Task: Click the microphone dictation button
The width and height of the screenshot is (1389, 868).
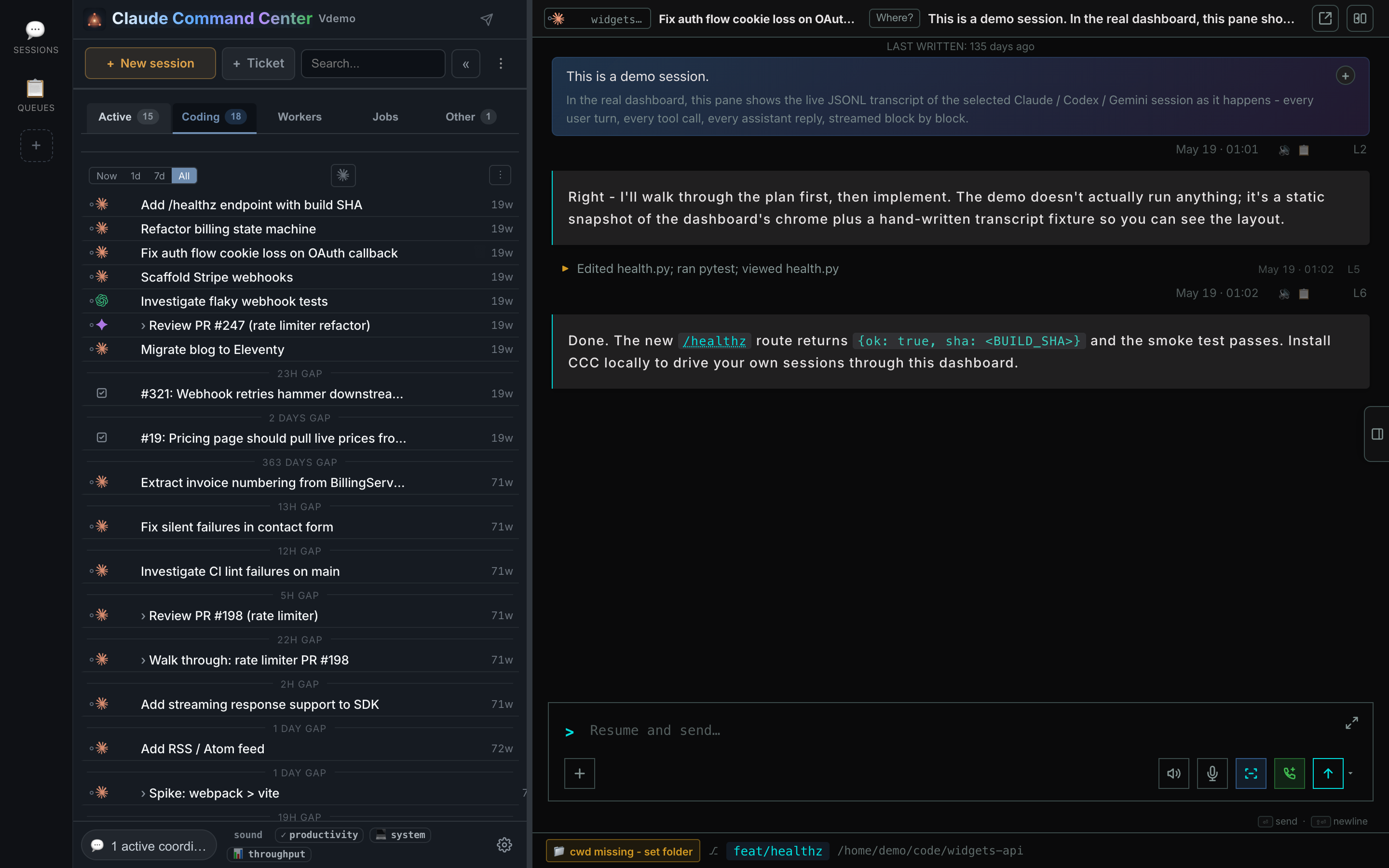Action: click(1212, 773)
